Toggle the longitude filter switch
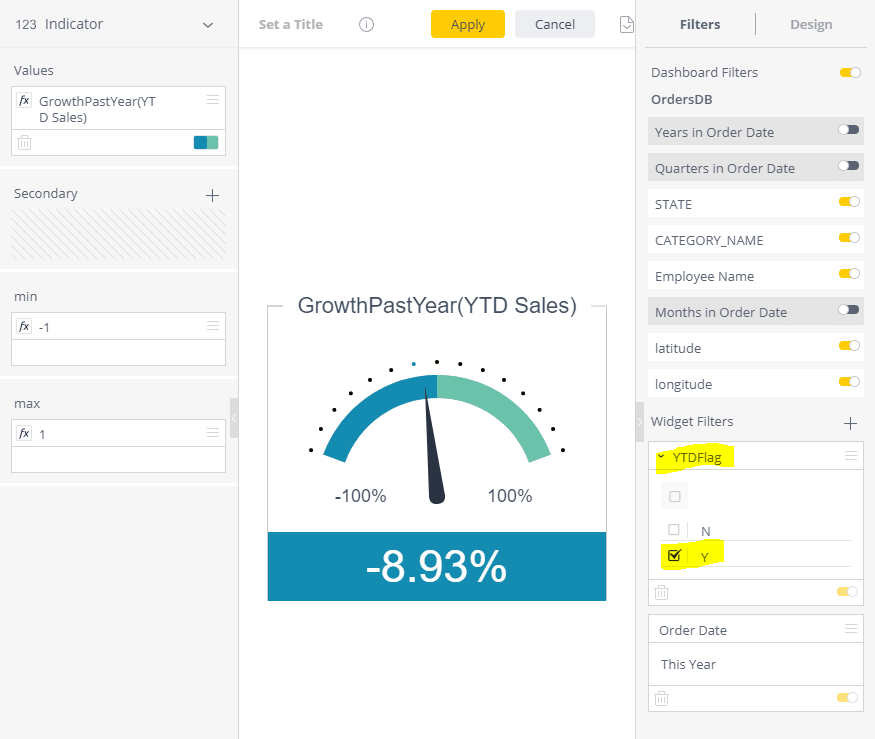This screenshot has width=875, height=739. (x=849, y=382)
